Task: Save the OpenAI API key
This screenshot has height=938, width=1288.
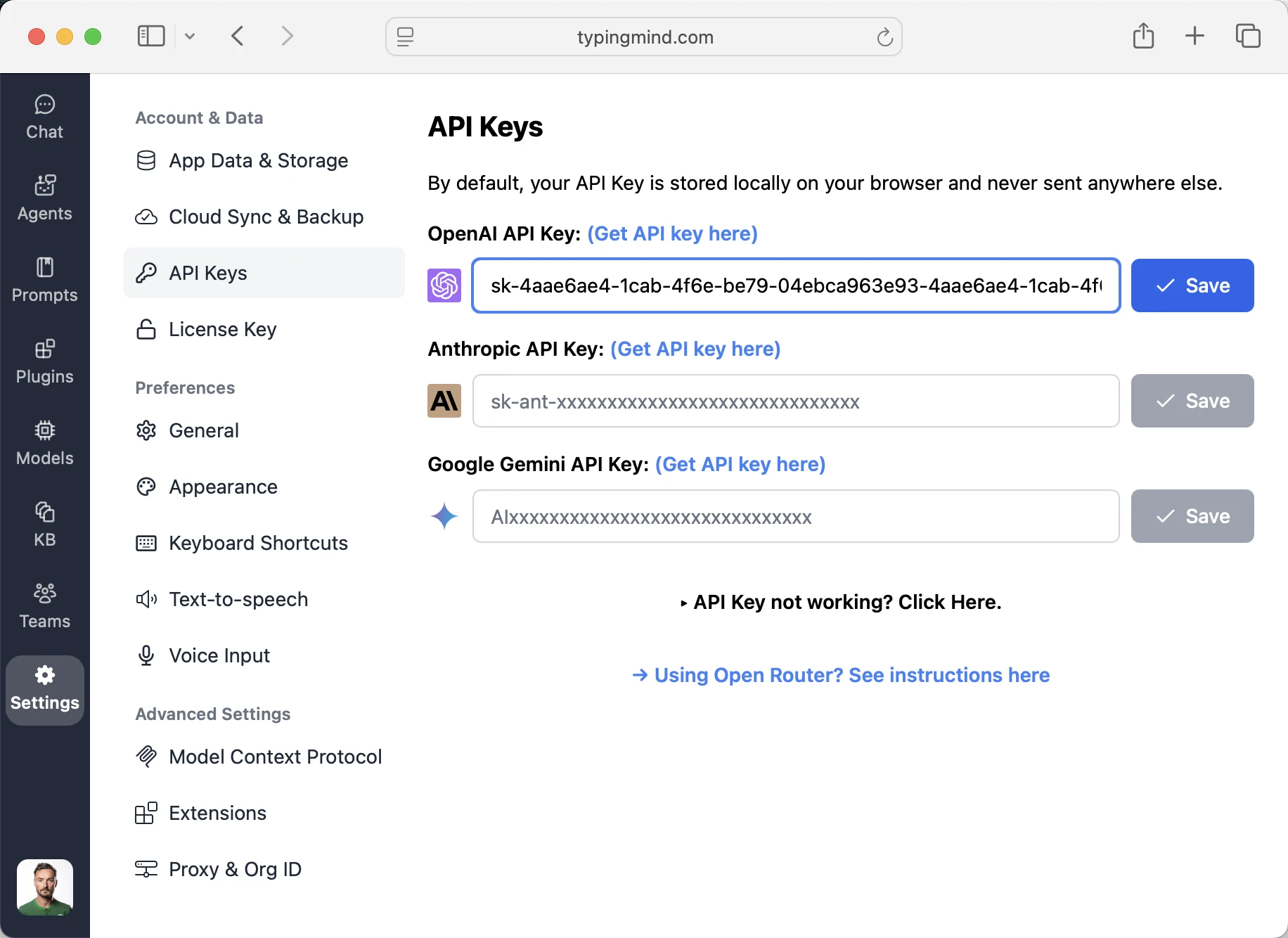Action: 1192,285
